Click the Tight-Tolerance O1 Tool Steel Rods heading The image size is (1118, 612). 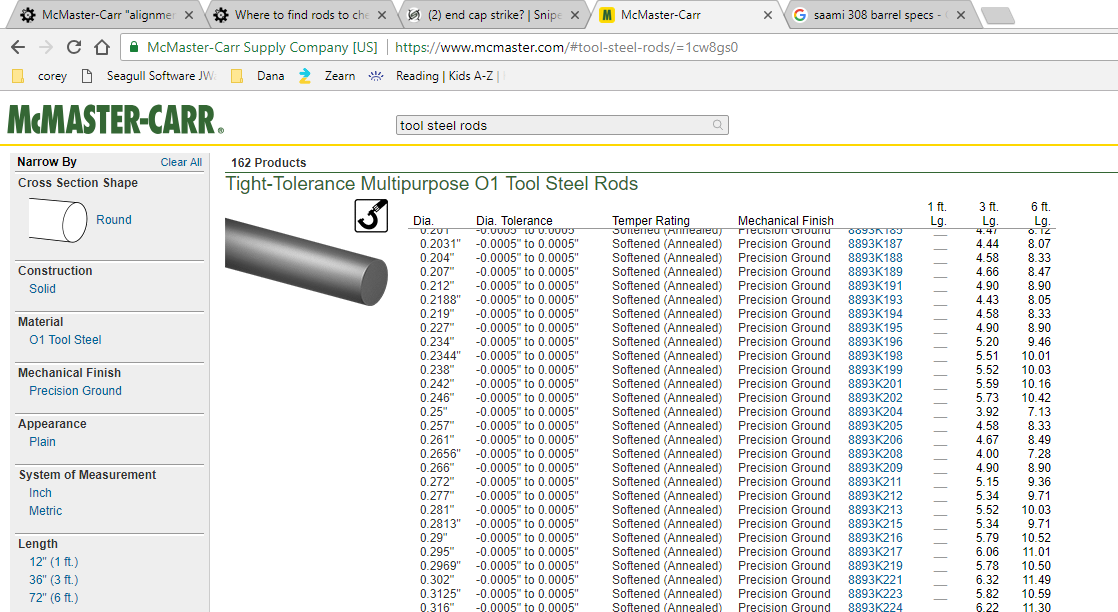(x=432, y=184)
